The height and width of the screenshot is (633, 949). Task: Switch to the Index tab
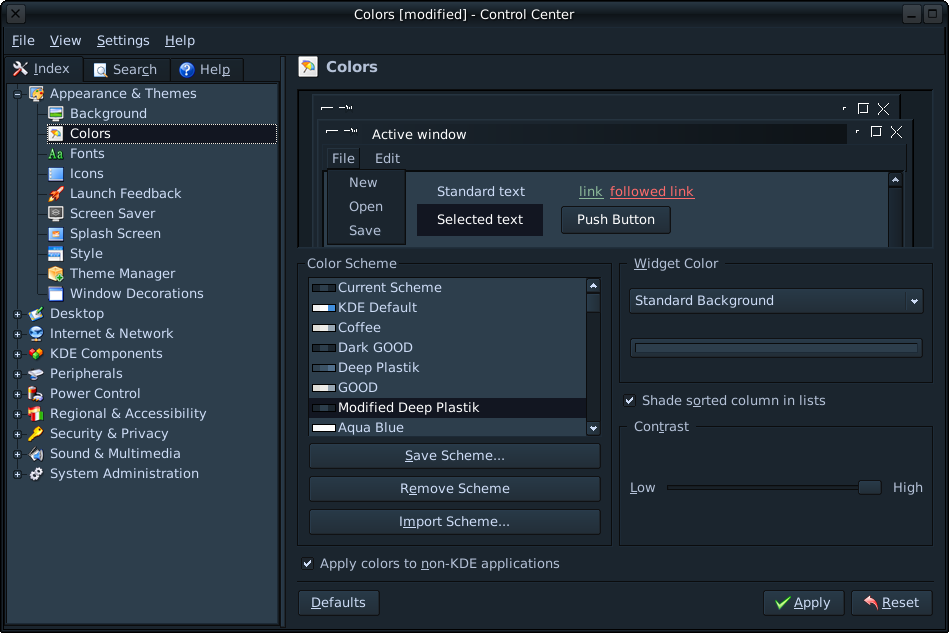[x=42, y=68]
